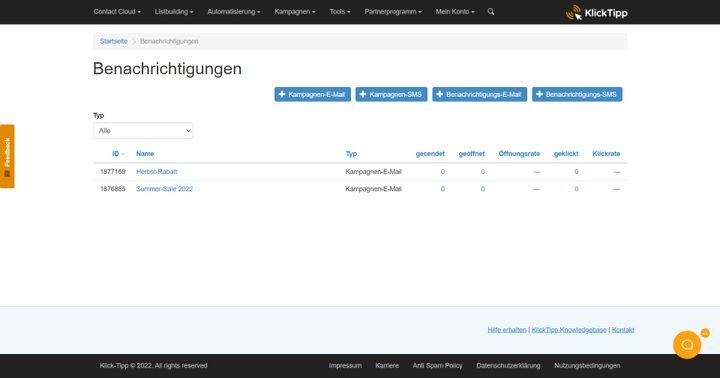Open the Anti Spam Policy link
The image size is (720, 378).
[x=438, y=366]
